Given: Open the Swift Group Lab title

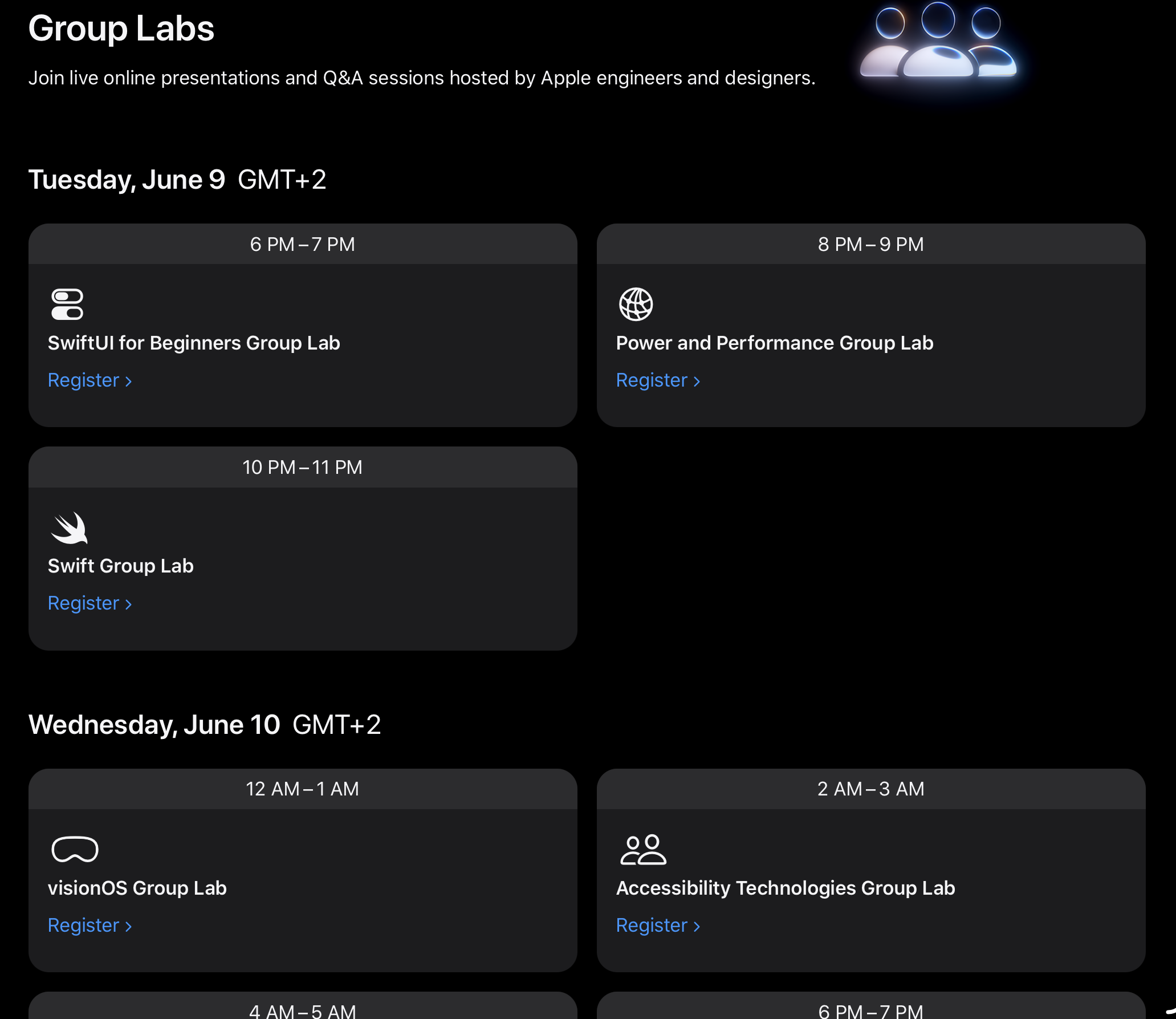Looking at the screenshot, I should (x=121, y=566).
